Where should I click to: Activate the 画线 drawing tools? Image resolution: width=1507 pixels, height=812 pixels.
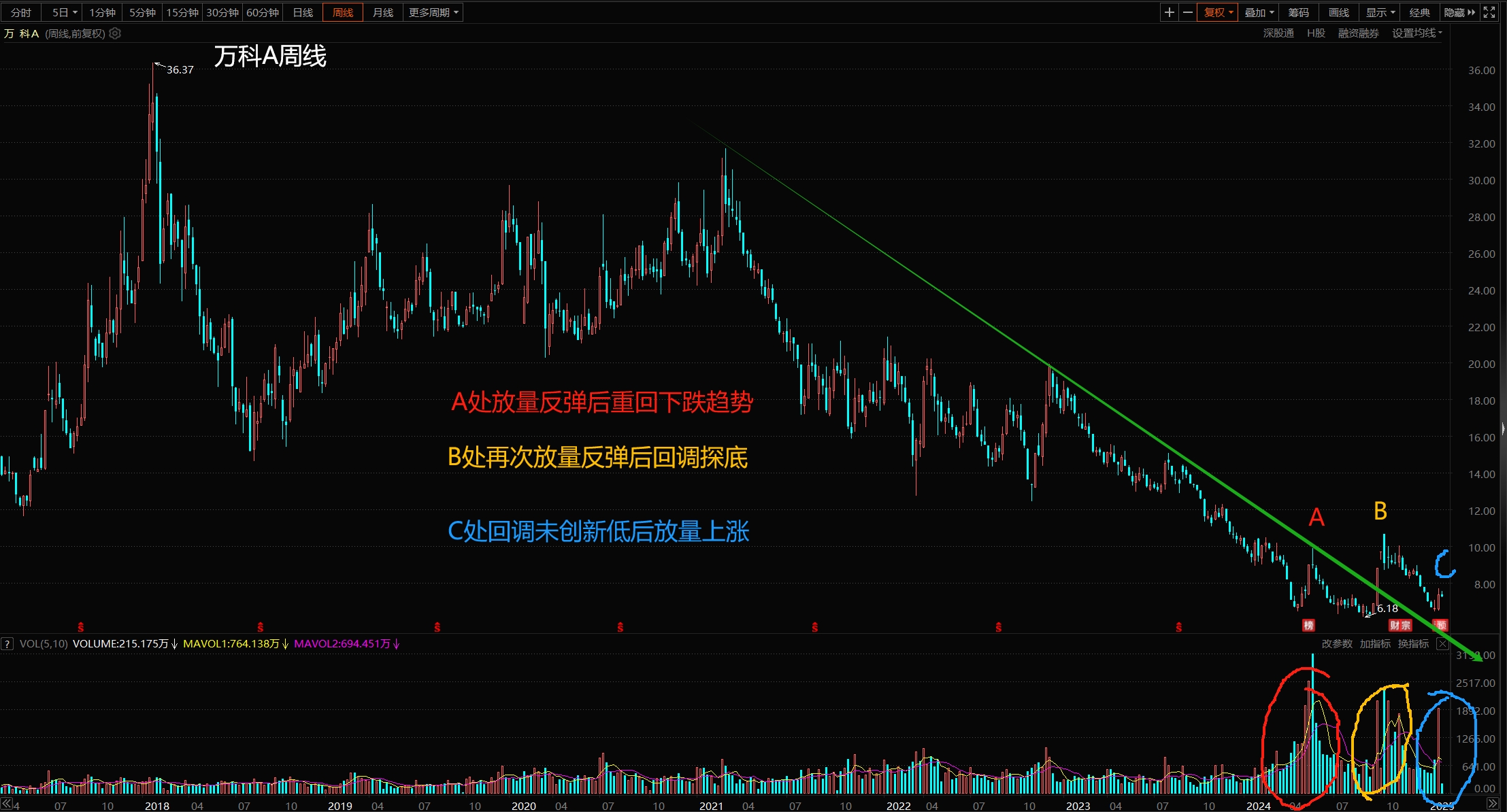(x=1339, y=12)
